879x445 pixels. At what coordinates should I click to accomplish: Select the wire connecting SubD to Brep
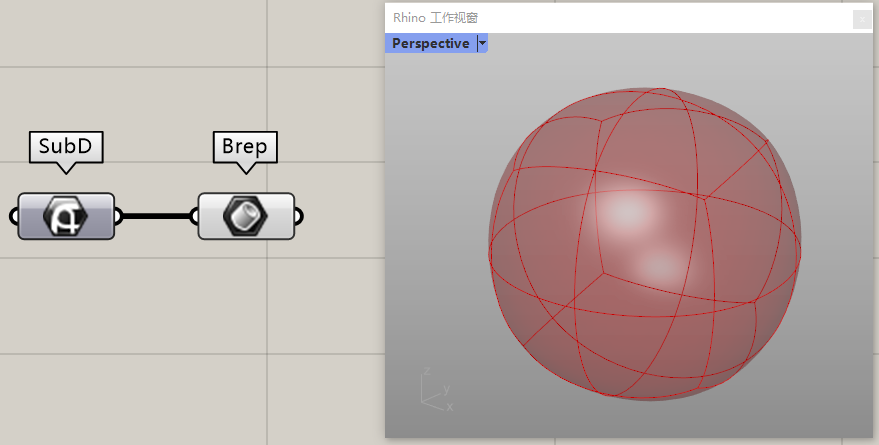(x=156, y=216)
